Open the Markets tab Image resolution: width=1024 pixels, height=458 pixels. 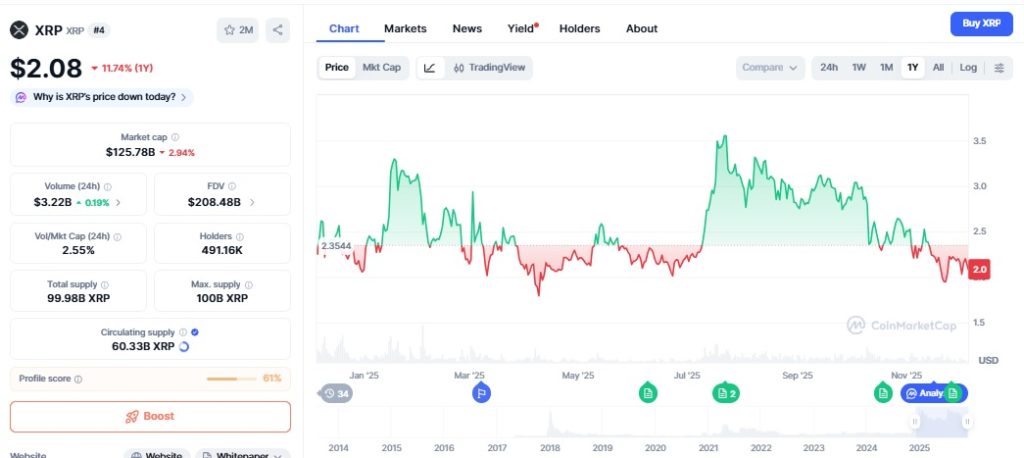click(x=405, y=29)
